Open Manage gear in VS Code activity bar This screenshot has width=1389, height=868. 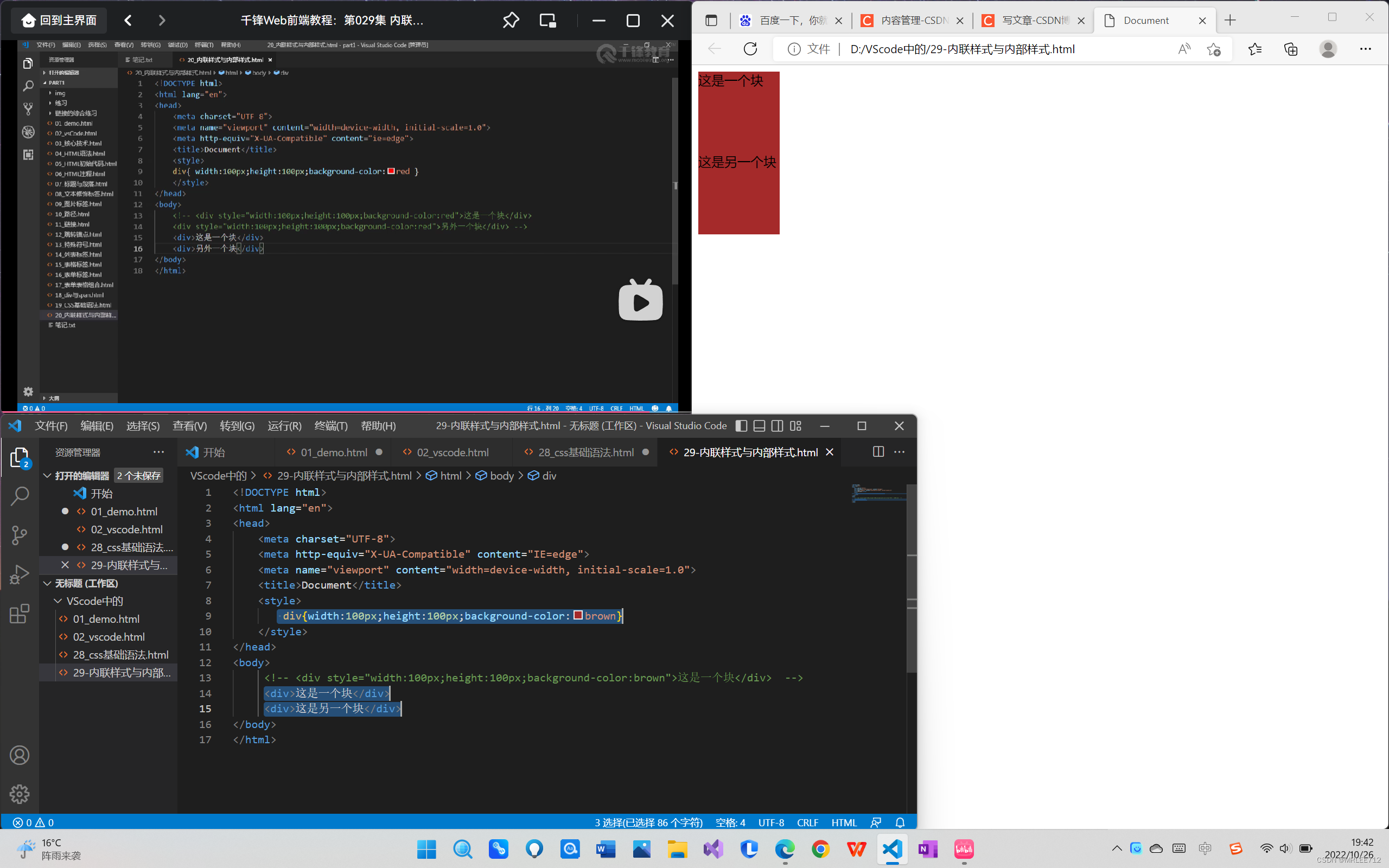click(x=20, y=794)
